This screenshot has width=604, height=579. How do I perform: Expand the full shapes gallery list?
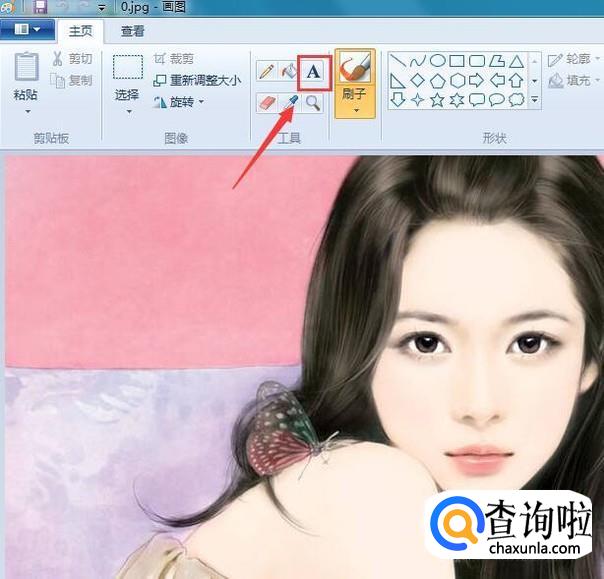tap(535, 100)
